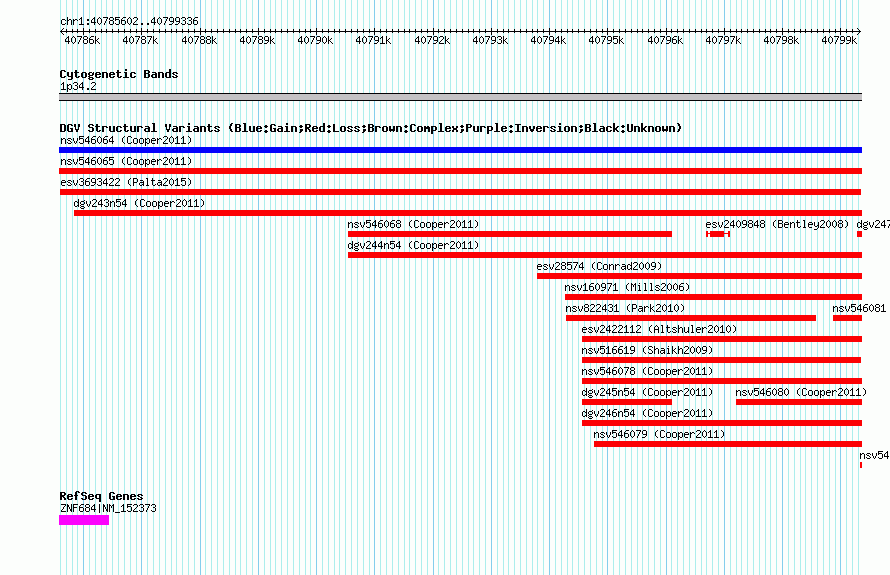
Task: Click the magenta ZNF684 gene bar
Action: pyautogui.click(x=84, y=520)
